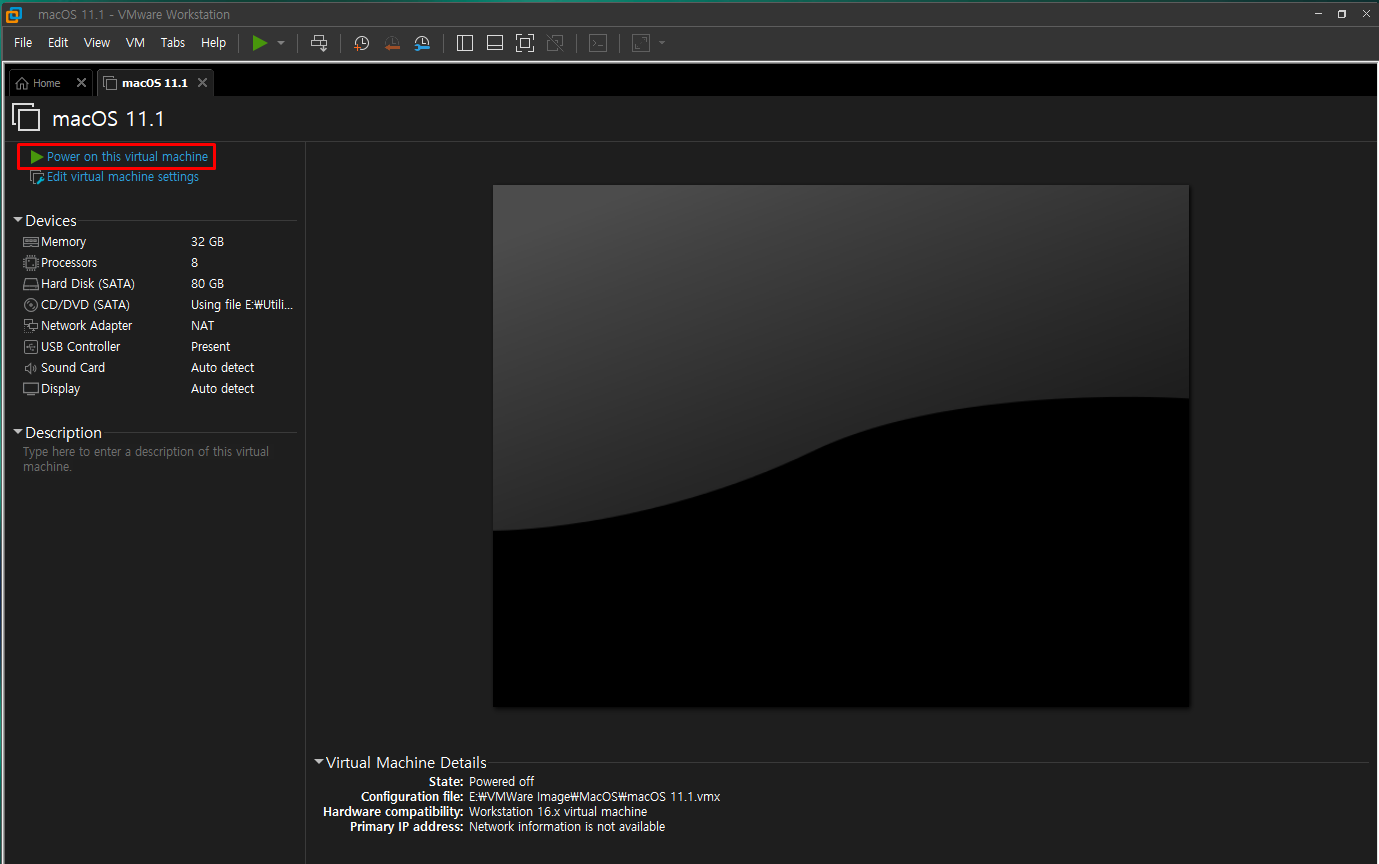Click the macOS 11.1 VM header icon
The image size is (1379, 864).
click(x=27, y=118)
